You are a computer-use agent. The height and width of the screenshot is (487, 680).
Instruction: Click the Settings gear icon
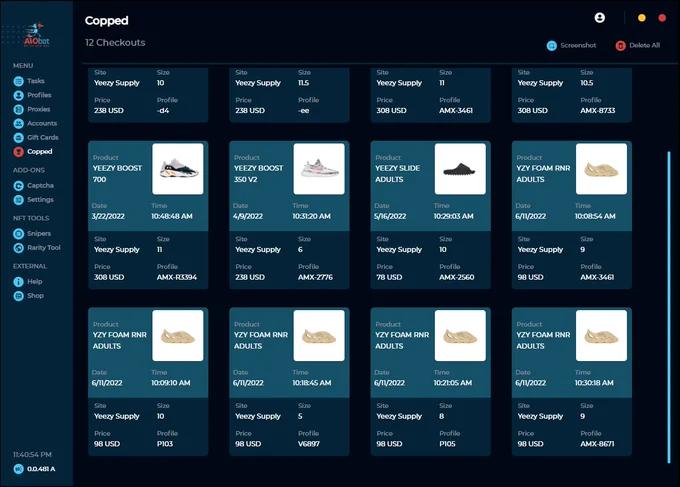[18, 200]
